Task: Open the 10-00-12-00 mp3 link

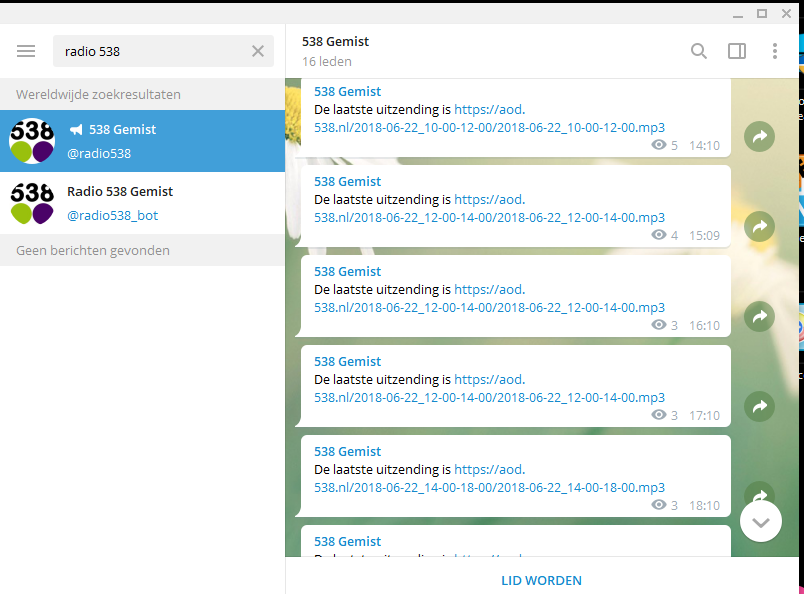Action: point(489,127)
